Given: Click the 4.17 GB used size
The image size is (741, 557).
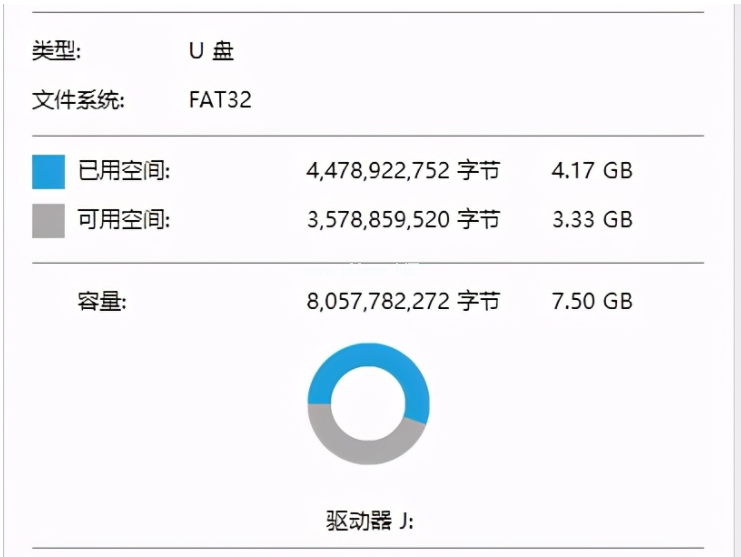Looking at the screenshot, I should point(592,171).
